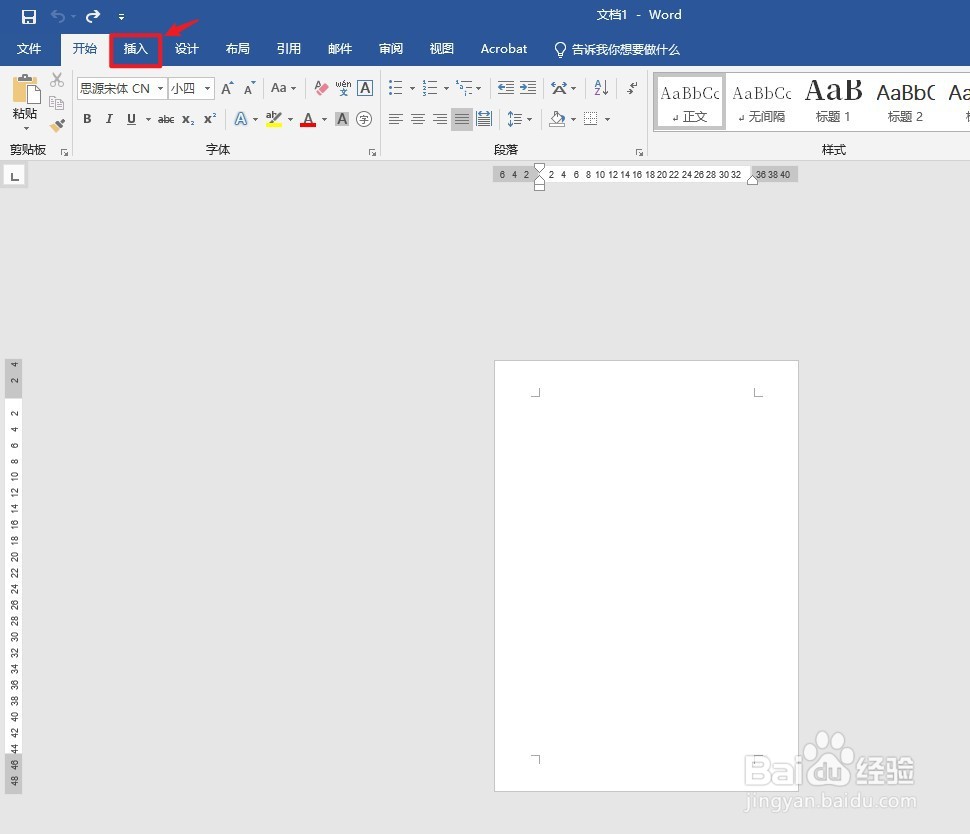Apply the 标题 1 style
The height and width of the screenshot is (834, 970).
point(833,102)
